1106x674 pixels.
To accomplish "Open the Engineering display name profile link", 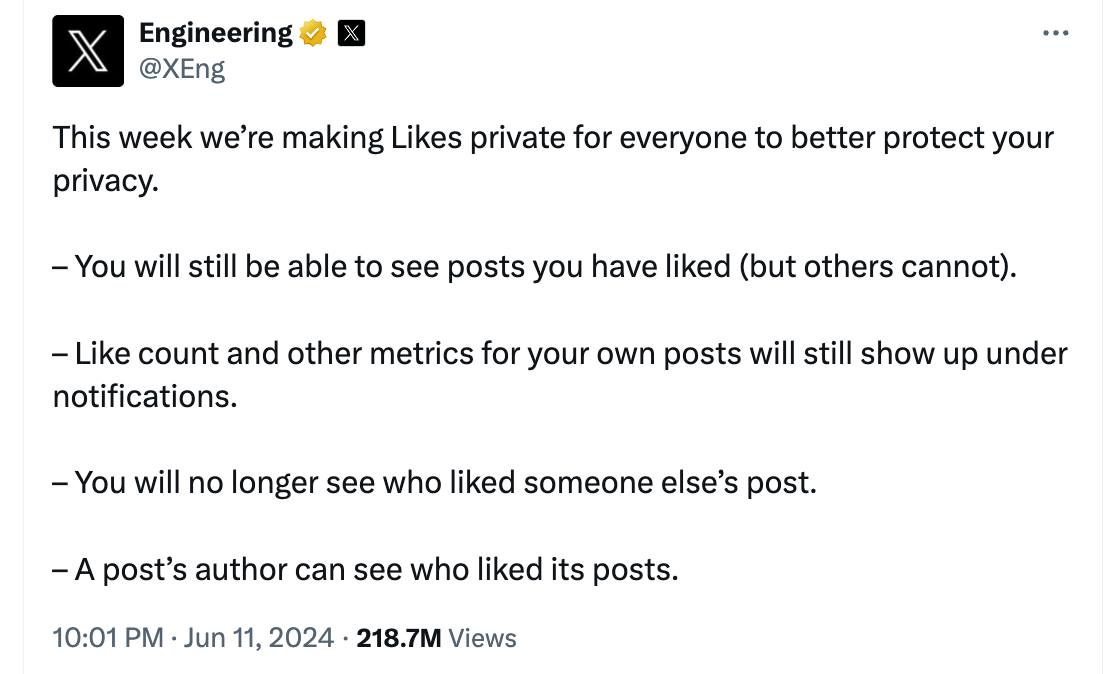I will click(x=215, y=33).
